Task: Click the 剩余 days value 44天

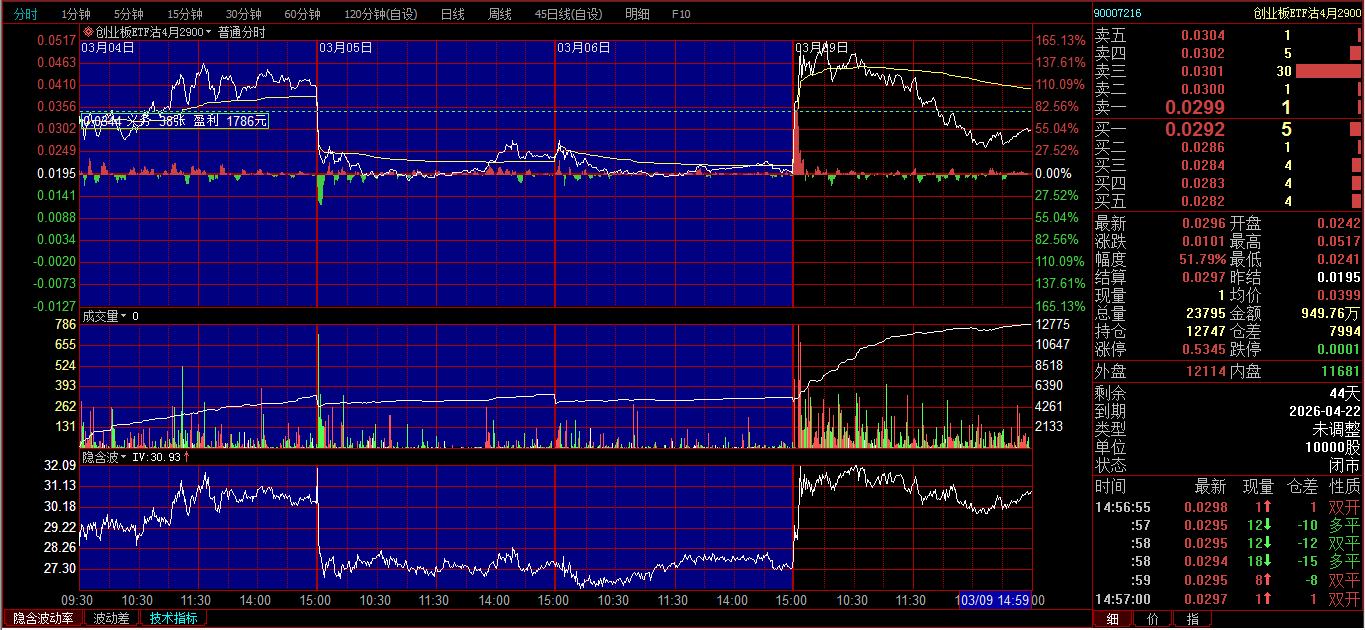Action: click(x=1345, y=393)
